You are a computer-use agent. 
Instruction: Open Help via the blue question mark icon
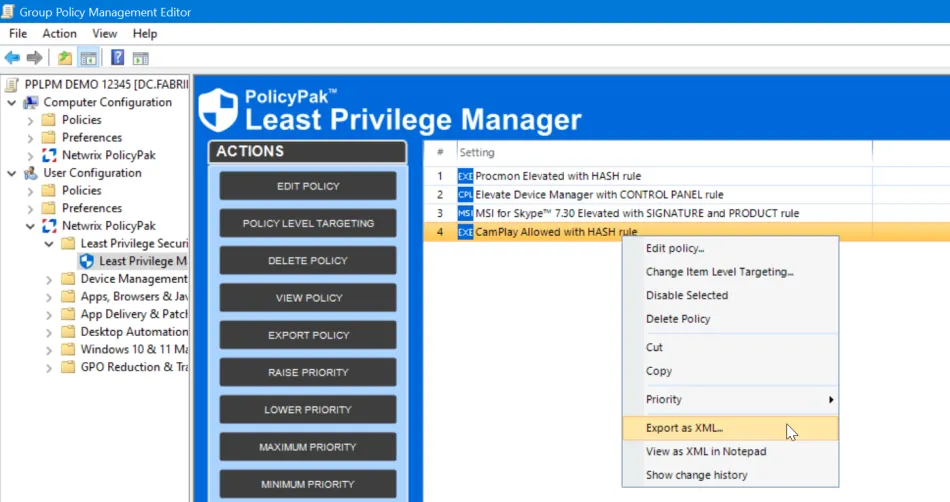(x=118, y=58)
